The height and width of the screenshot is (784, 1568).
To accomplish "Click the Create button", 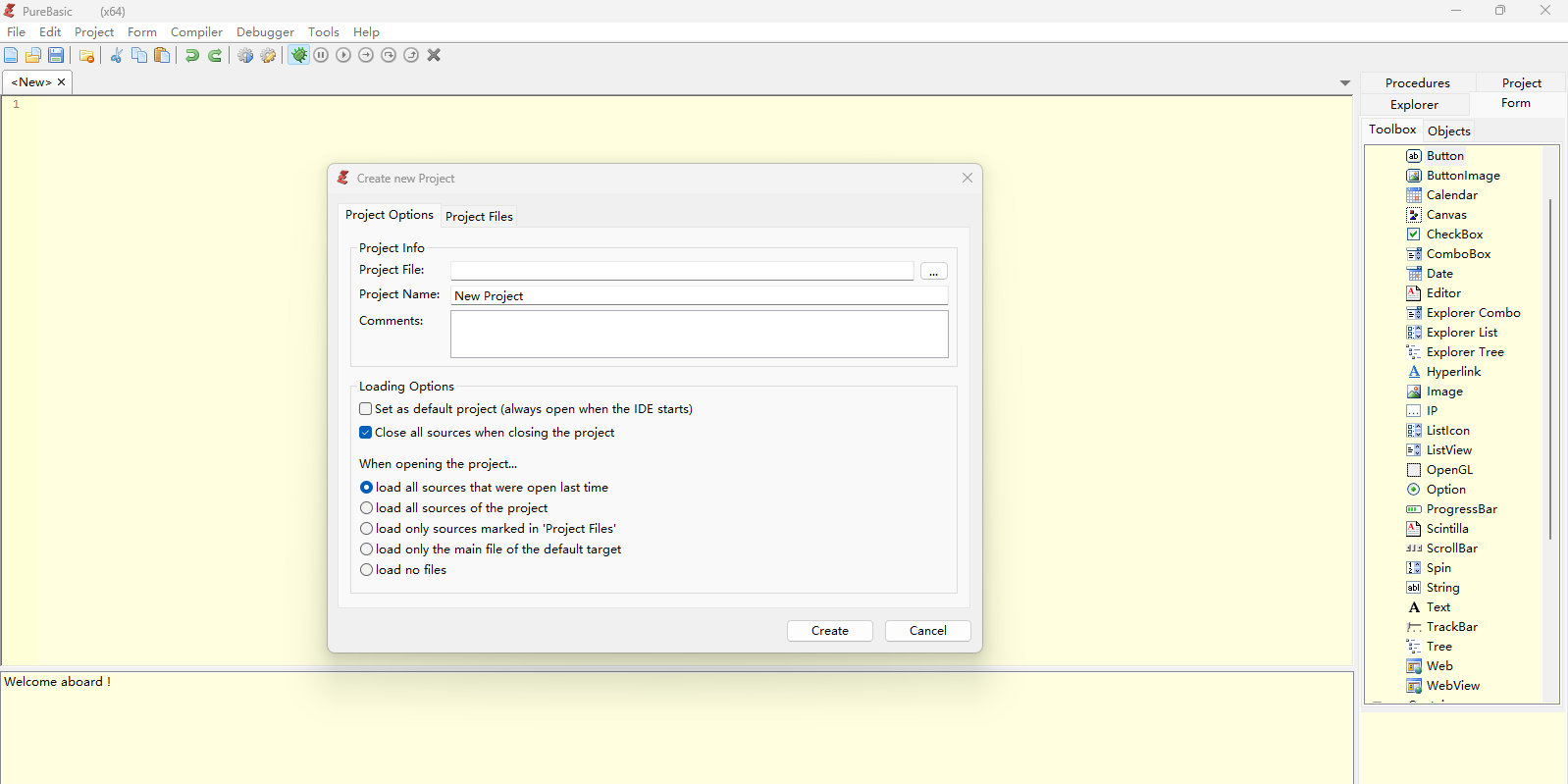I will [829, 631].
